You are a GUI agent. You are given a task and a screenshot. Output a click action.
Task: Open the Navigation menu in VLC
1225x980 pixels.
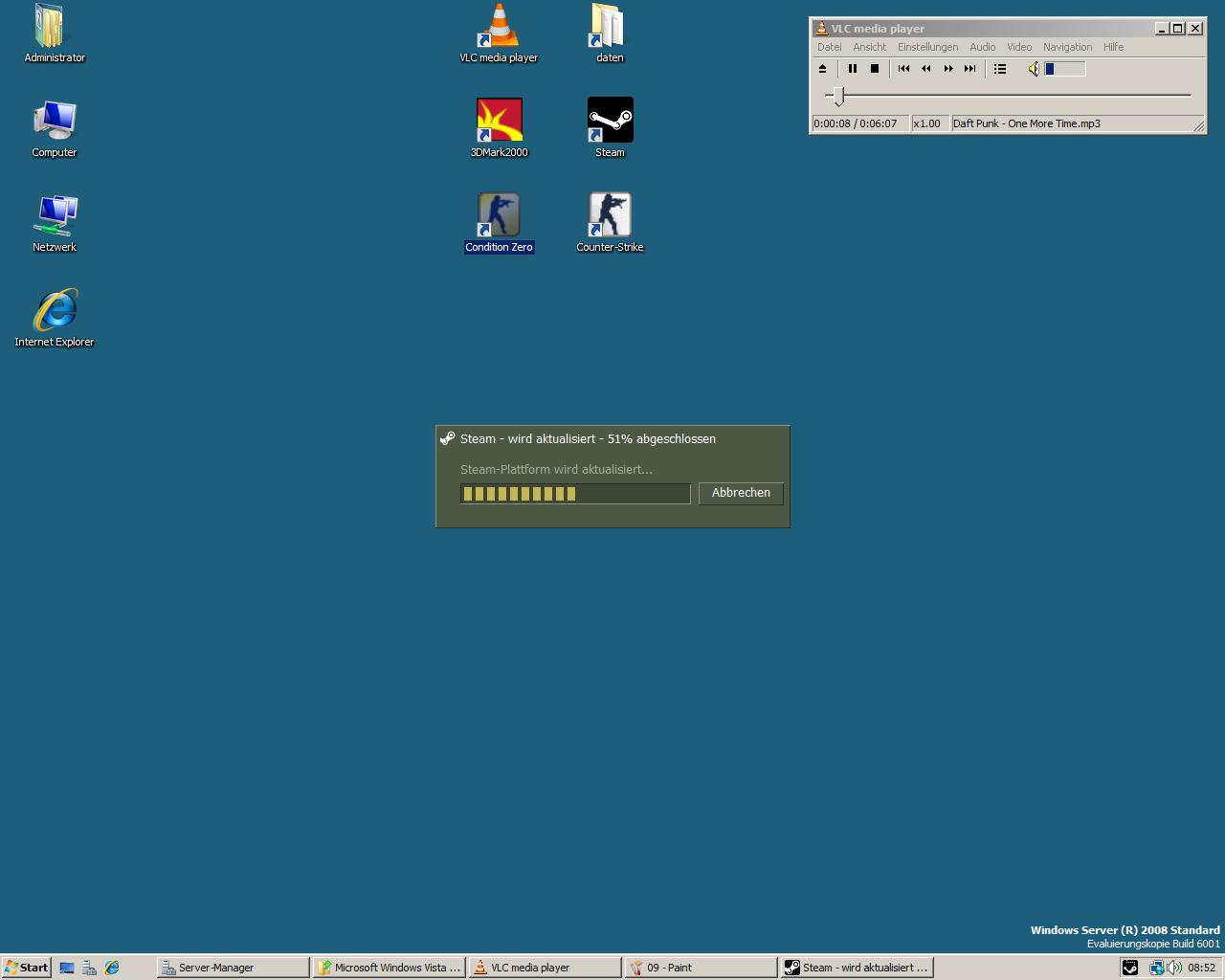[1067, 47]
